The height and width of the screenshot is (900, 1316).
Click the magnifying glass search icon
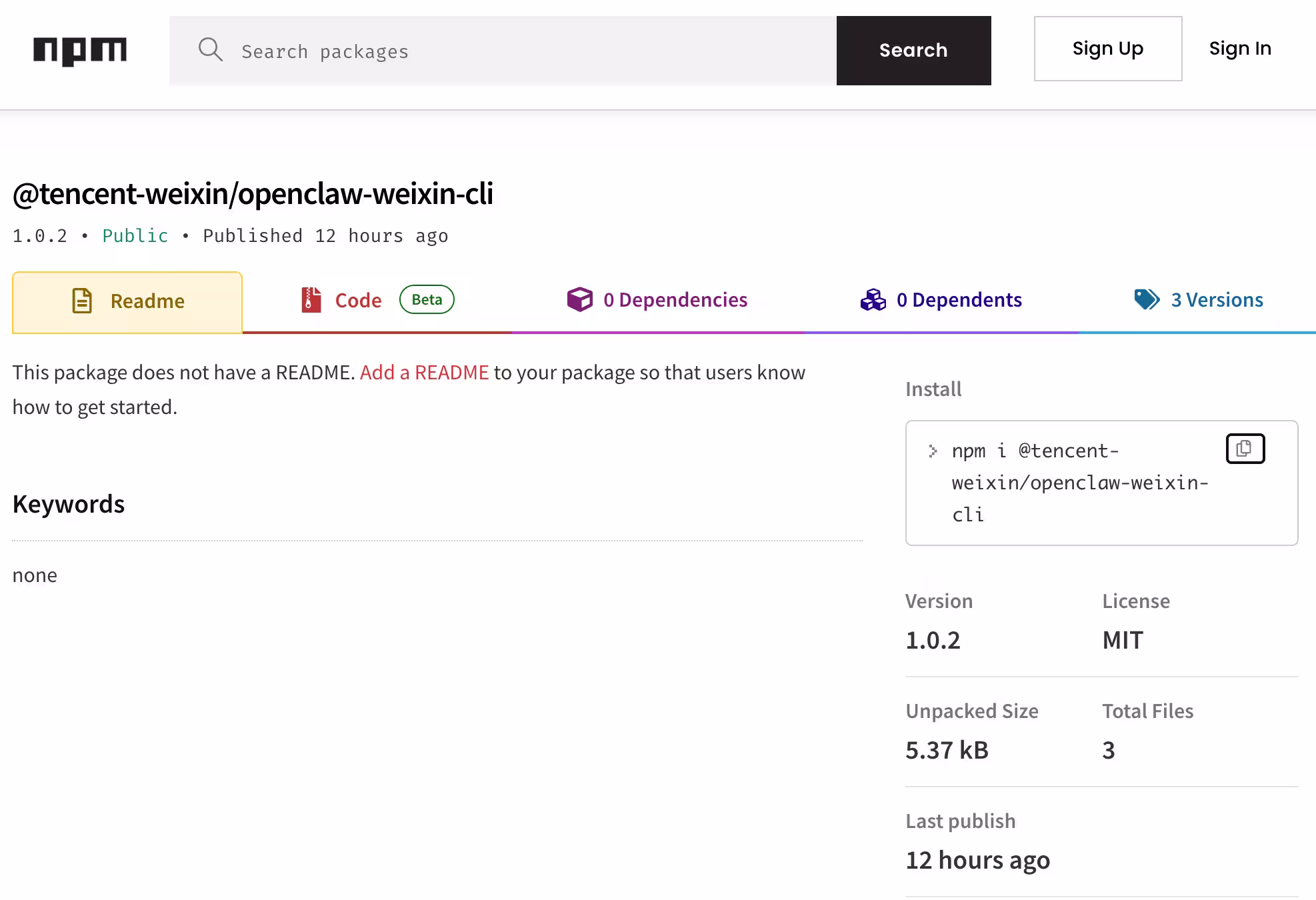211,50
